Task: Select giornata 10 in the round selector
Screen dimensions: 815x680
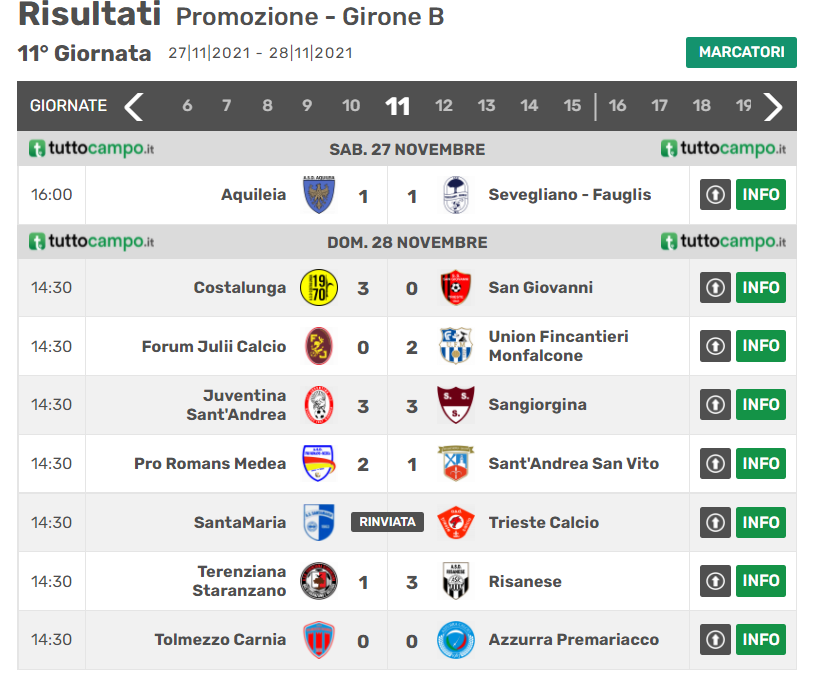Action: pyautogui.click(x=351, y=106)
